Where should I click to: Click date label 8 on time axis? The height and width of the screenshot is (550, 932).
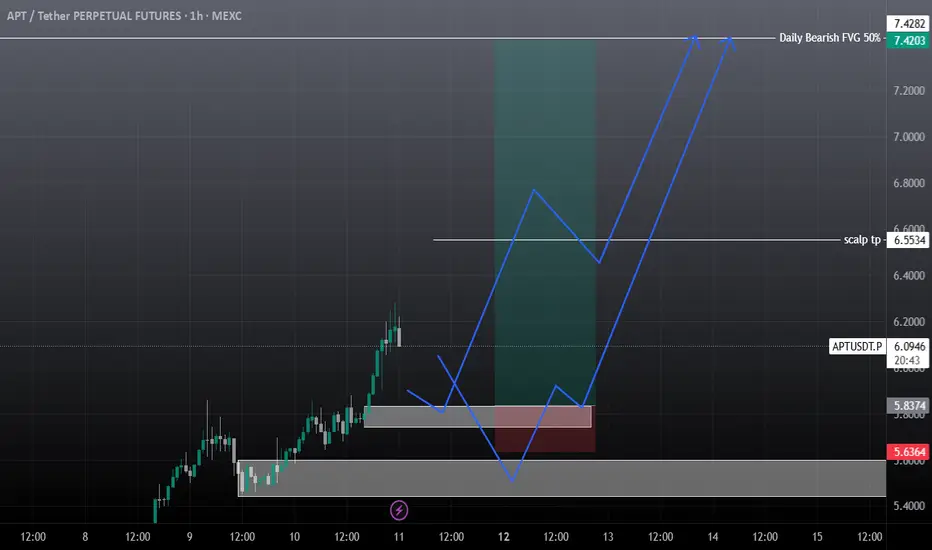[85, 537]
